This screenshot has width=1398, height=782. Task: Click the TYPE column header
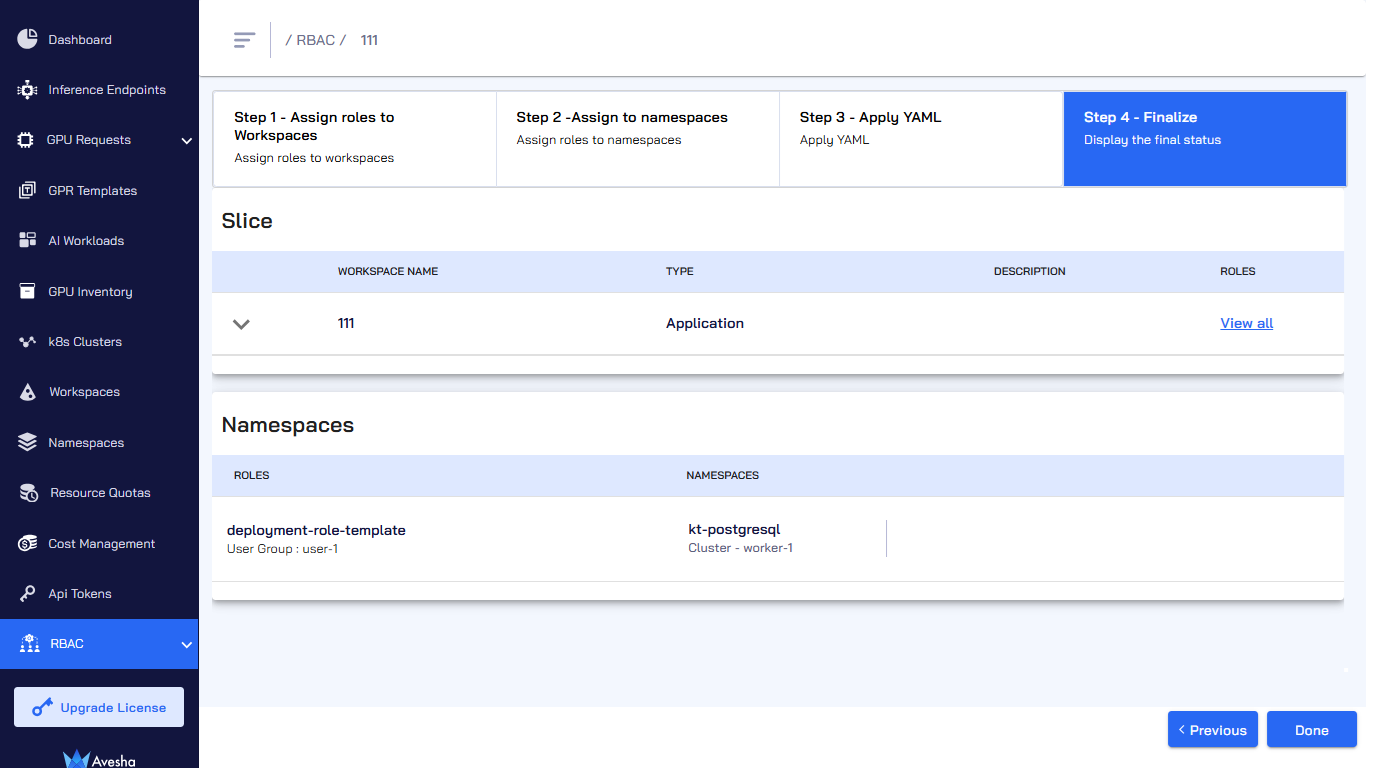pos(680,272)
